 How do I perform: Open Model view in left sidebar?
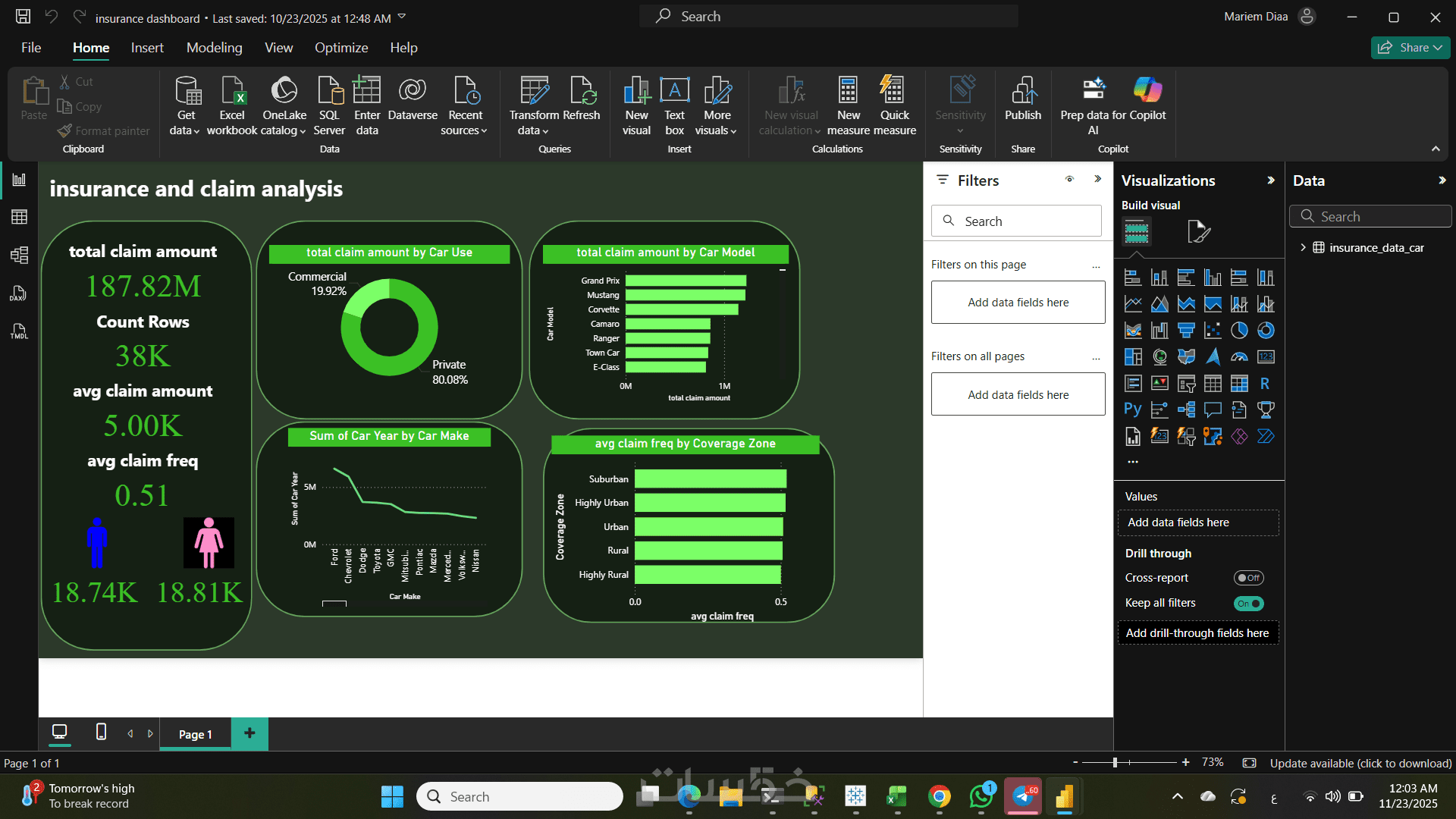19,256
